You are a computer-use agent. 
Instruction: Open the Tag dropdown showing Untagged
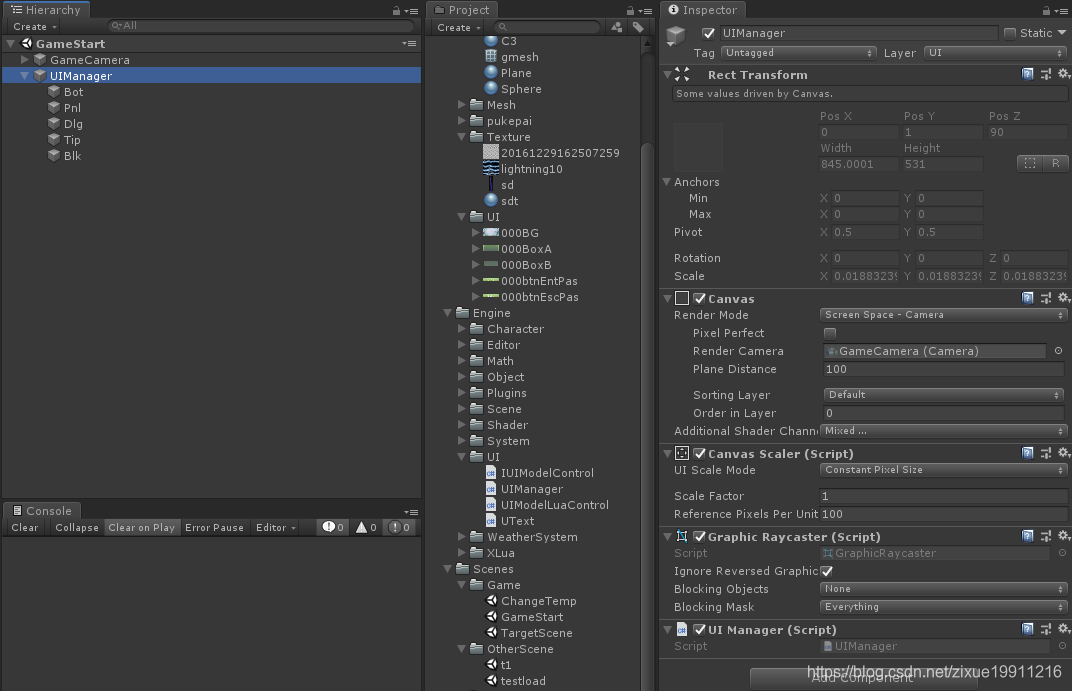797,52
